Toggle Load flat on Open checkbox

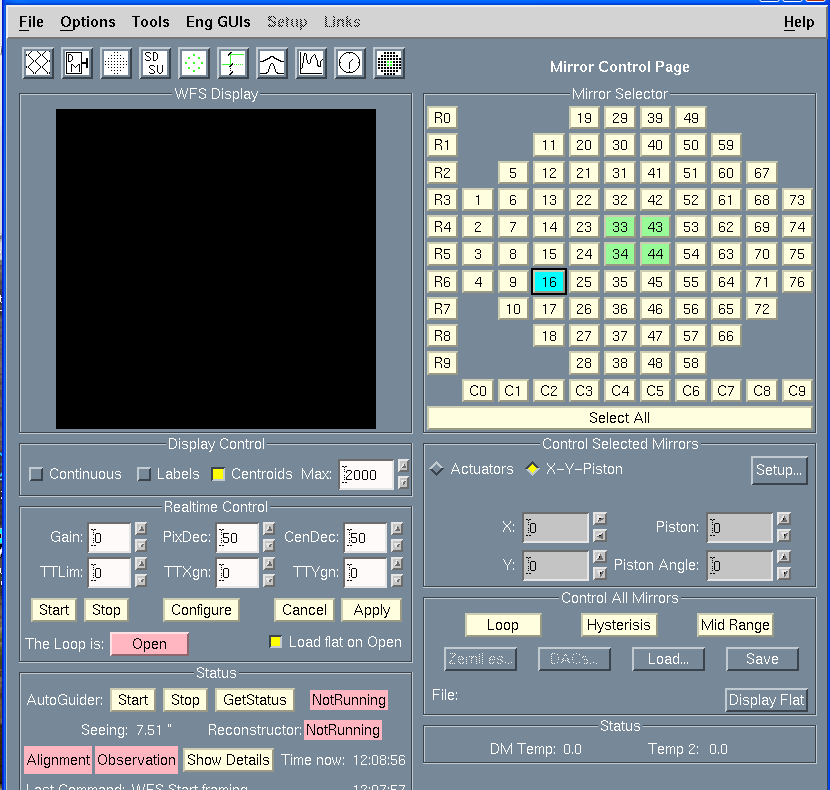click(x=275, y=642)
